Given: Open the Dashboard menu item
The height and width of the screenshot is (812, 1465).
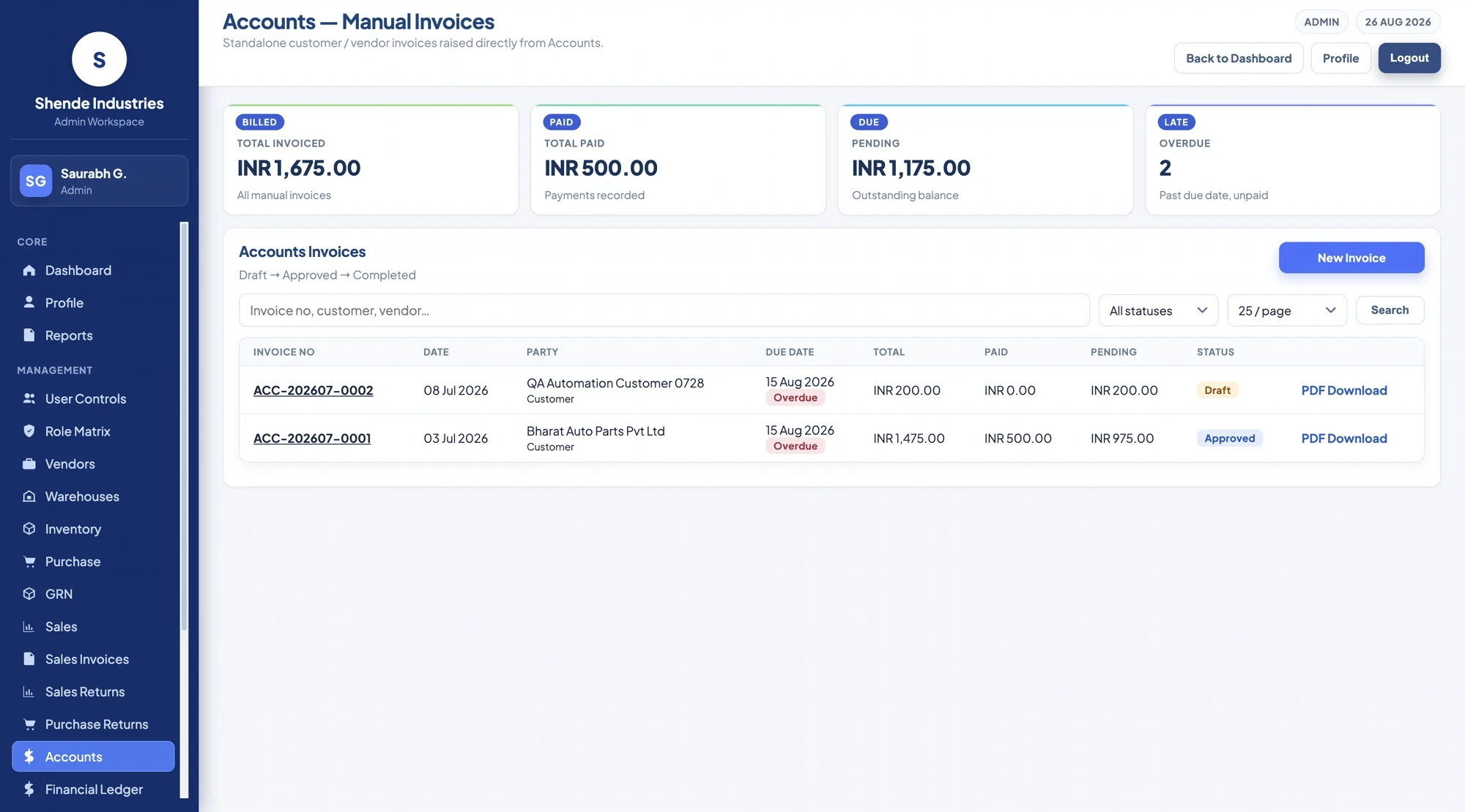Looking at the screenshot, I should tap(93, 270).
